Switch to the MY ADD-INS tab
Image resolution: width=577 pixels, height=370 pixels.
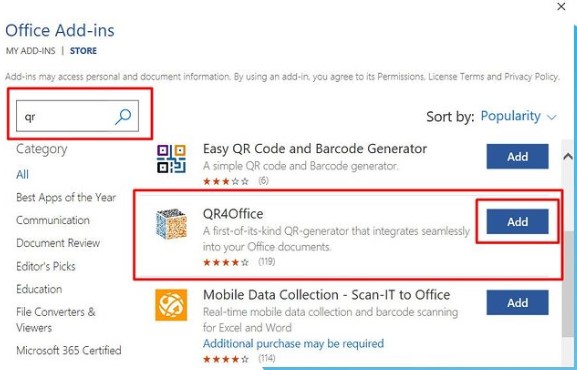point(31,51)
